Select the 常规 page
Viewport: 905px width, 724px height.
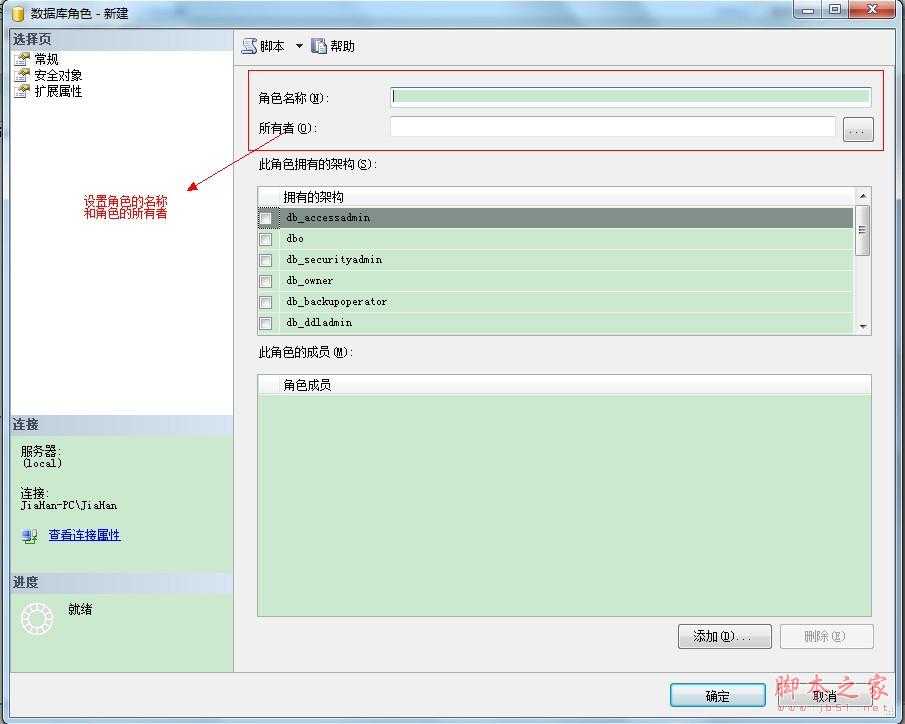[46, 59]
